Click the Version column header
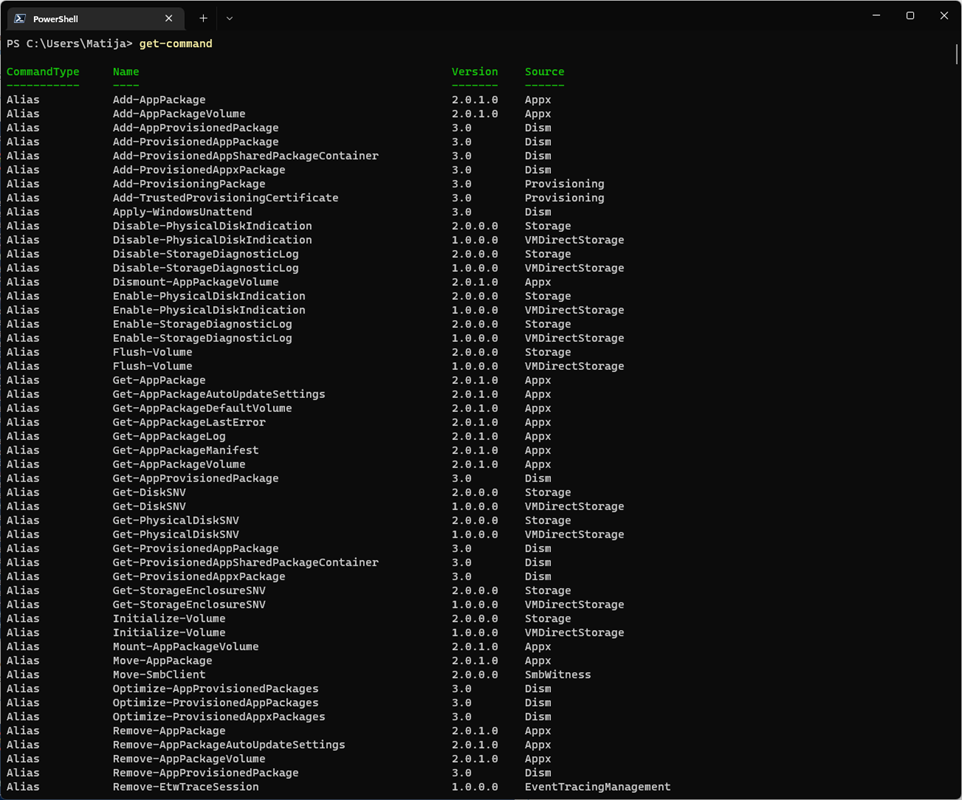Image resolution: width=962 pixels, height=800 pixels. click(475, 72)
